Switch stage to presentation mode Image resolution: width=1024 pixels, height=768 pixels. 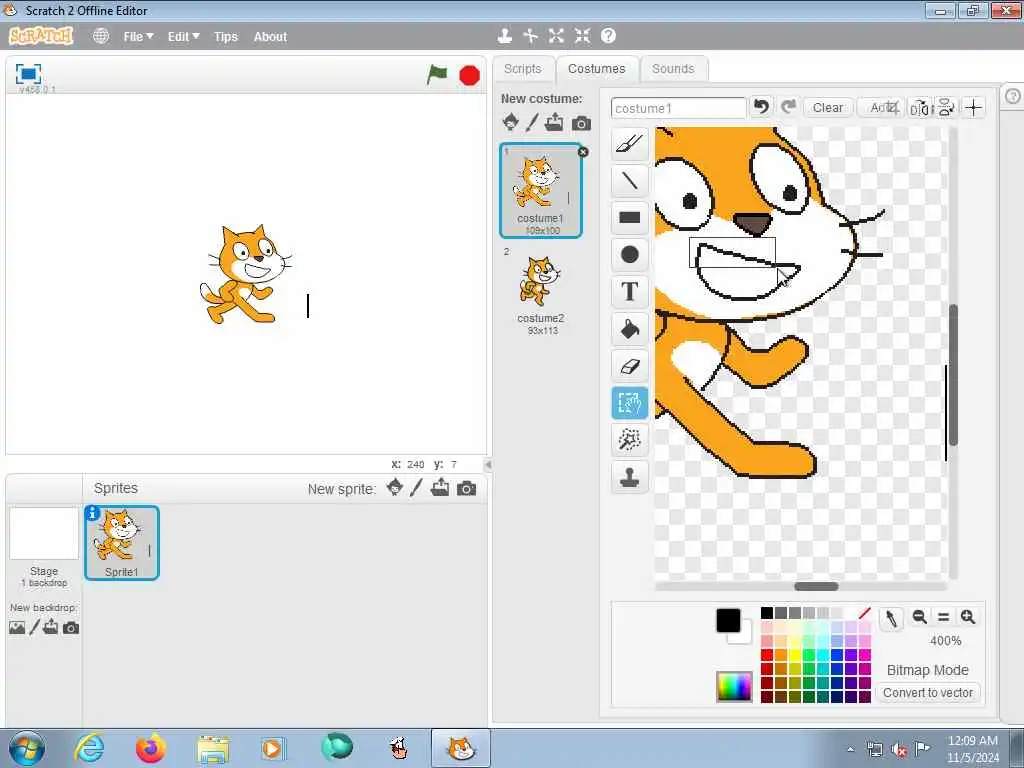(28, 74)
